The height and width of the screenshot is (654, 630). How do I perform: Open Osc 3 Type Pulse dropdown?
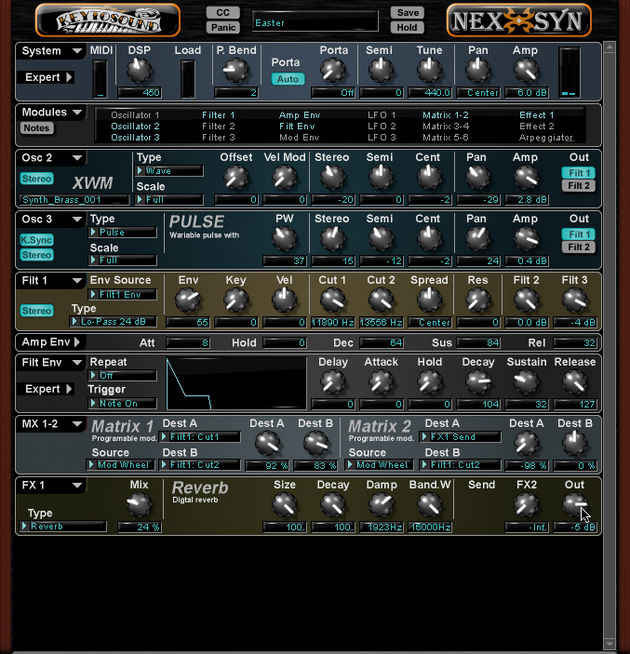(123, 232)
